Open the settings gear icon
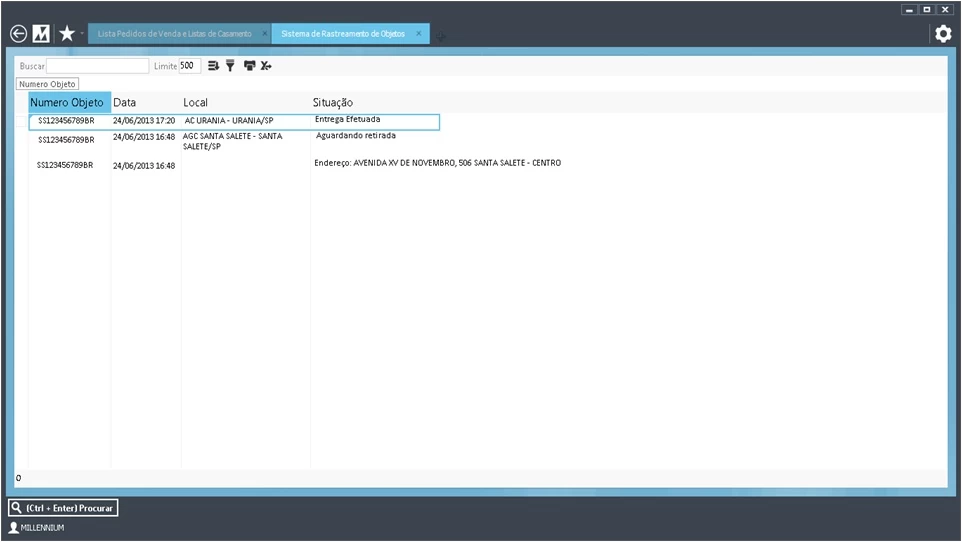Image resolution: width=962 pixels, height=542 pixels. coord(942,34)
